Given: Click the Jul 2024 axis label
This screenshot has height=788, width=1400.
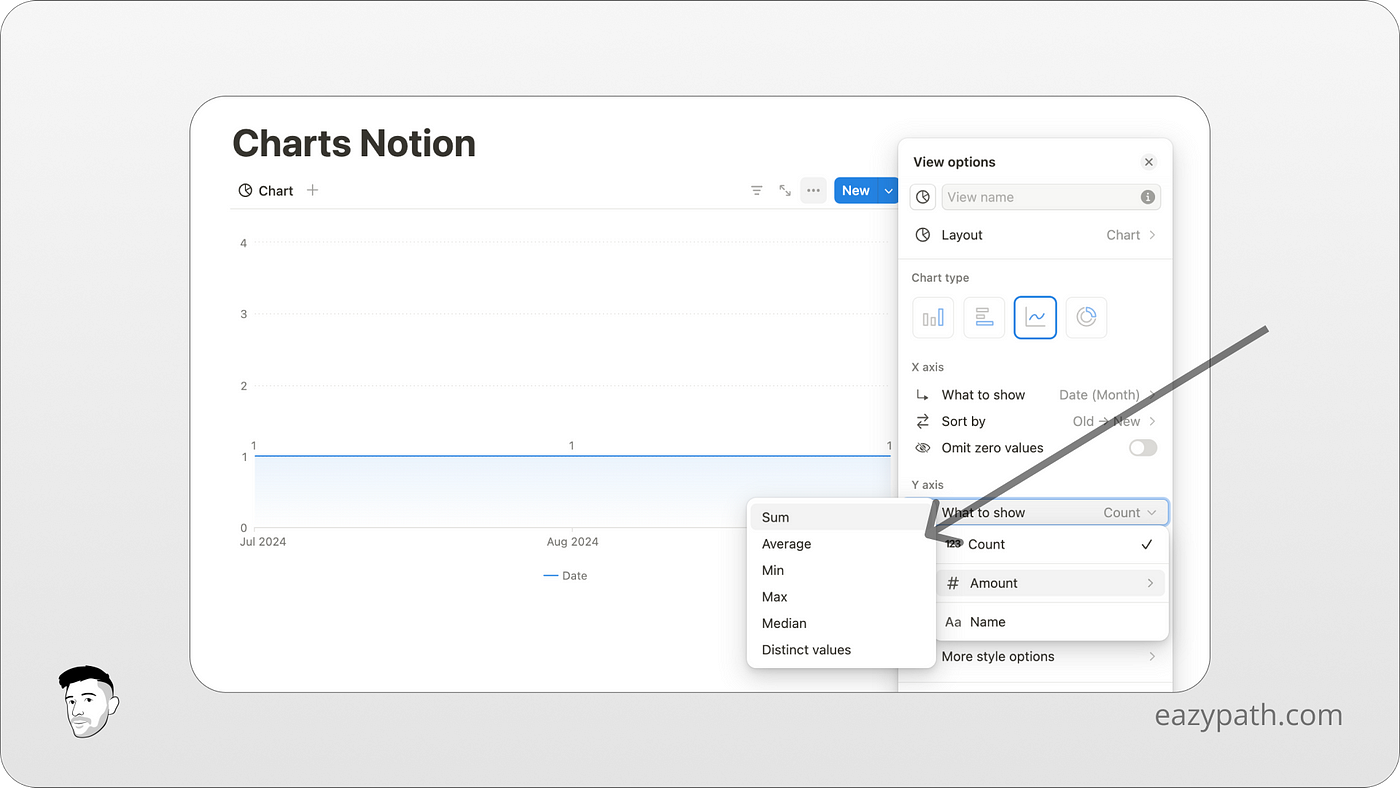Looking at the screenshot, I should pyautogui.click(x=263, y=542).
